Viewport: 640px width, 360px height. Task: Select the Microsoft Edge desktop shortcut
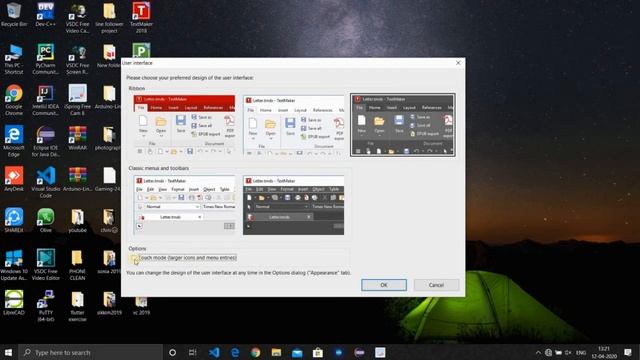click(14, 141)
